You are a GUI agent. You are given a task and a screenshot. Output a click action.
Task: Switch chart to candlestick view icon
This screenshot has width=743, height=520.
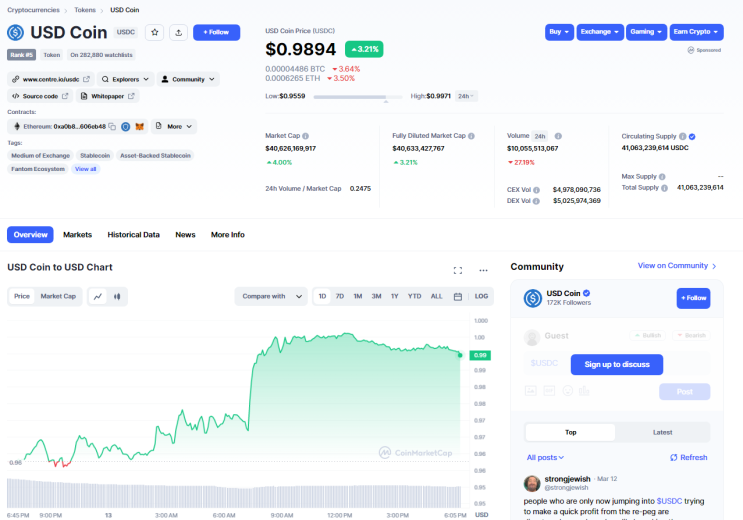pyautogui.click(x=117, y=296)
